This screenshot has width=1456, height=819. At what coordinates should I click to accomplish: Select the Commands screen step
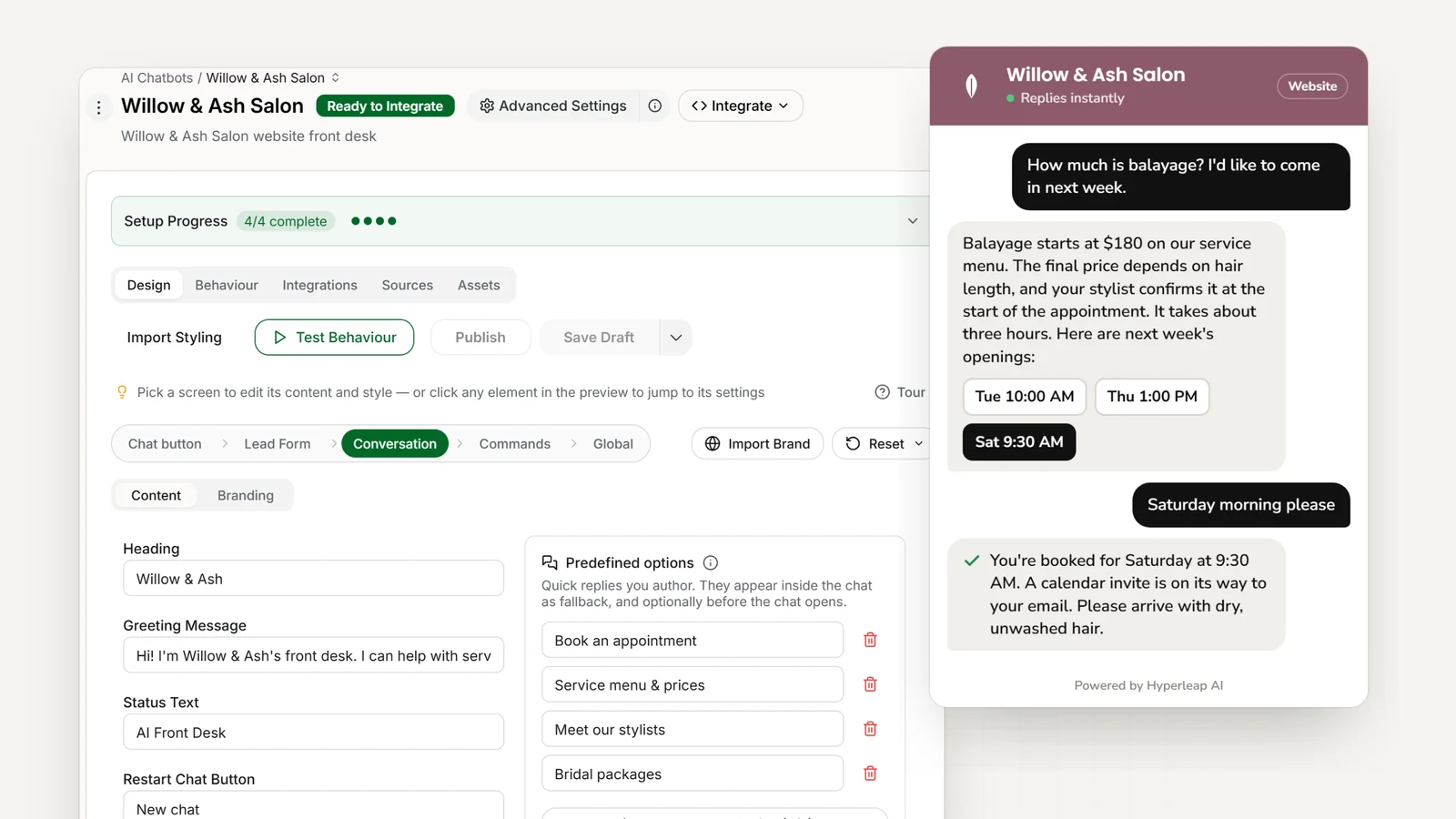pyautogui.click(x=515, y=444)
